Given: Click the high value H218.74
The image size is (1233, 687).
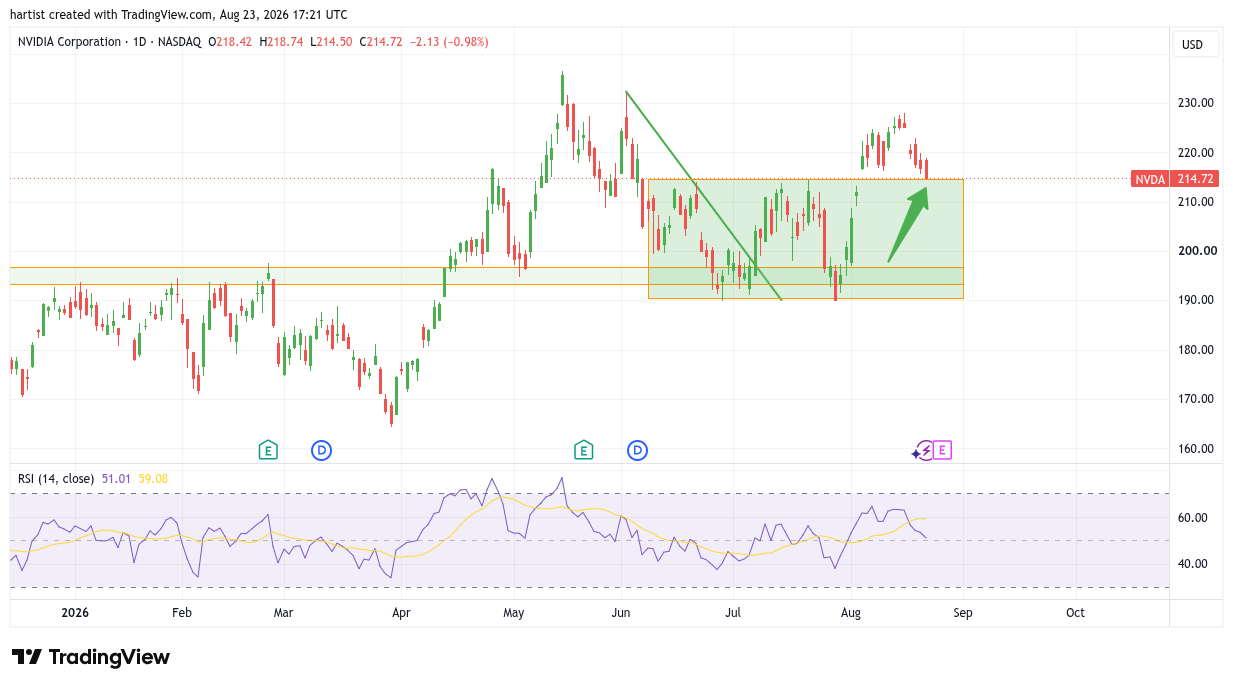Looking at the screenshot, I should [x=281, y=42].
